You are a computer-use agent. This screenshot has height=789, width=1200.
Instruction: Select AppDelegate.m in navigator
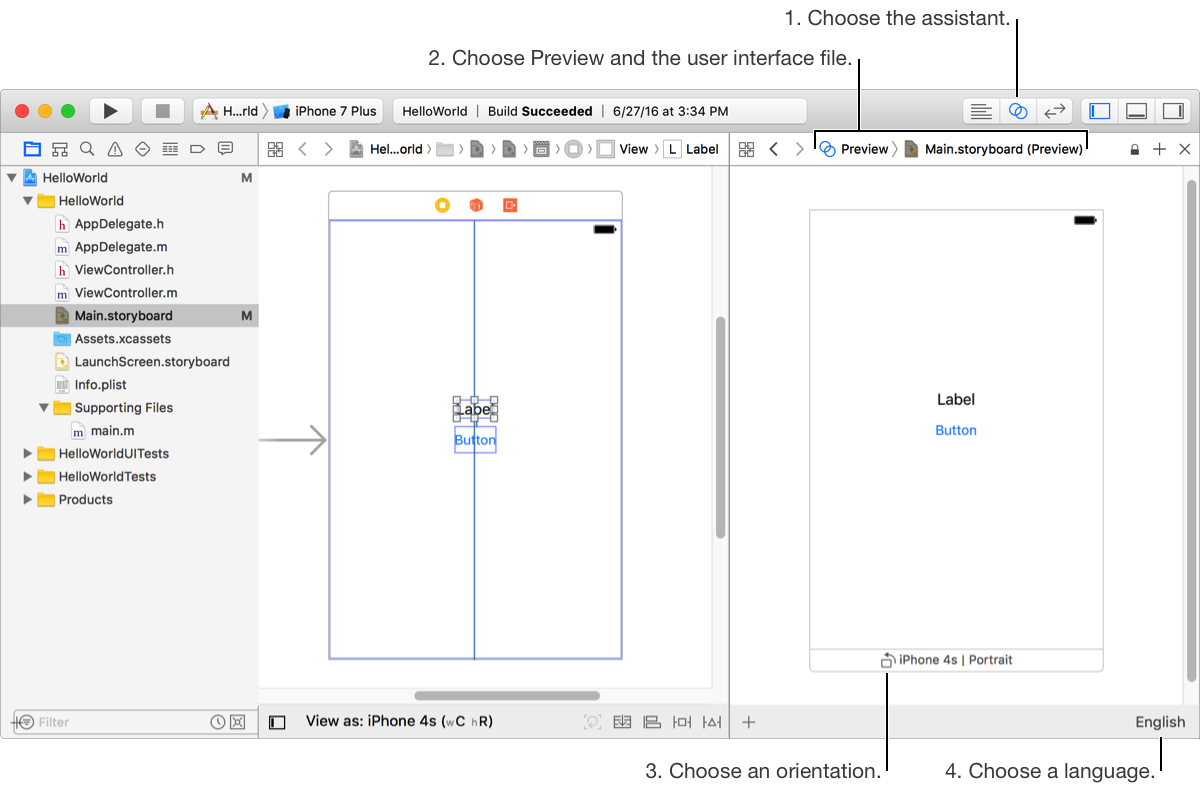click(x=121, y=247)
